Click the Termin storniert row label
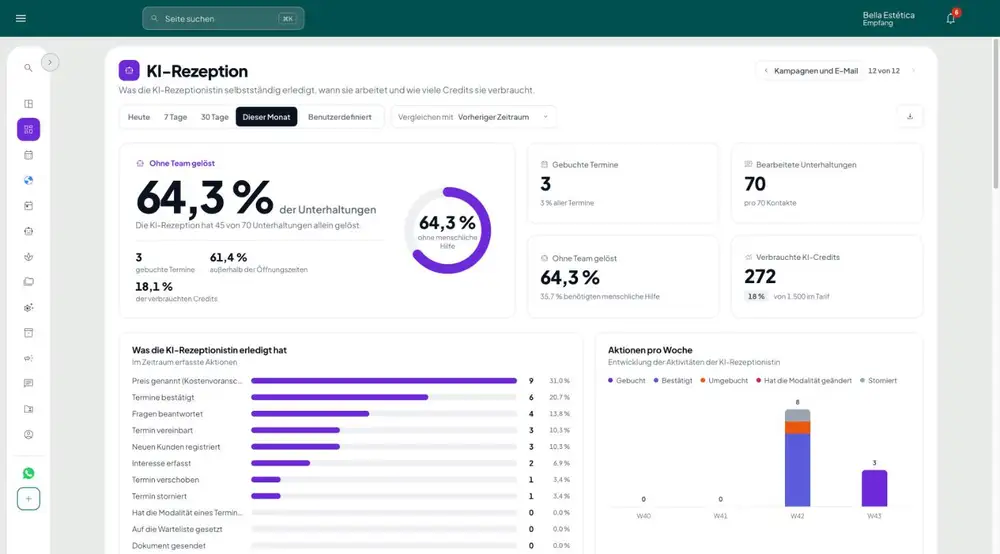 tap(159, 496)
